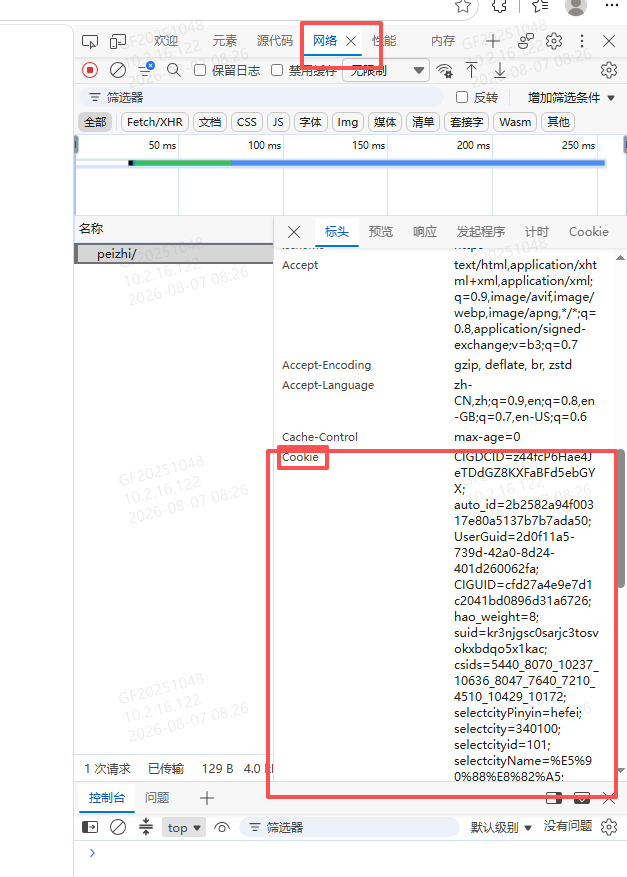Clear the console
The width and height of the screenshot is (627, 877).
click(x=118, y=827)
